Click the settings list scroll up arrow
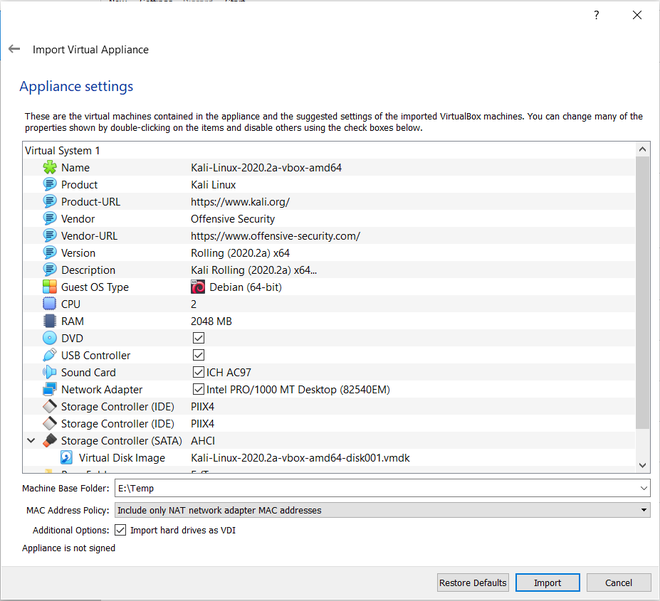The image size is (660, 601). coord(642,149)
